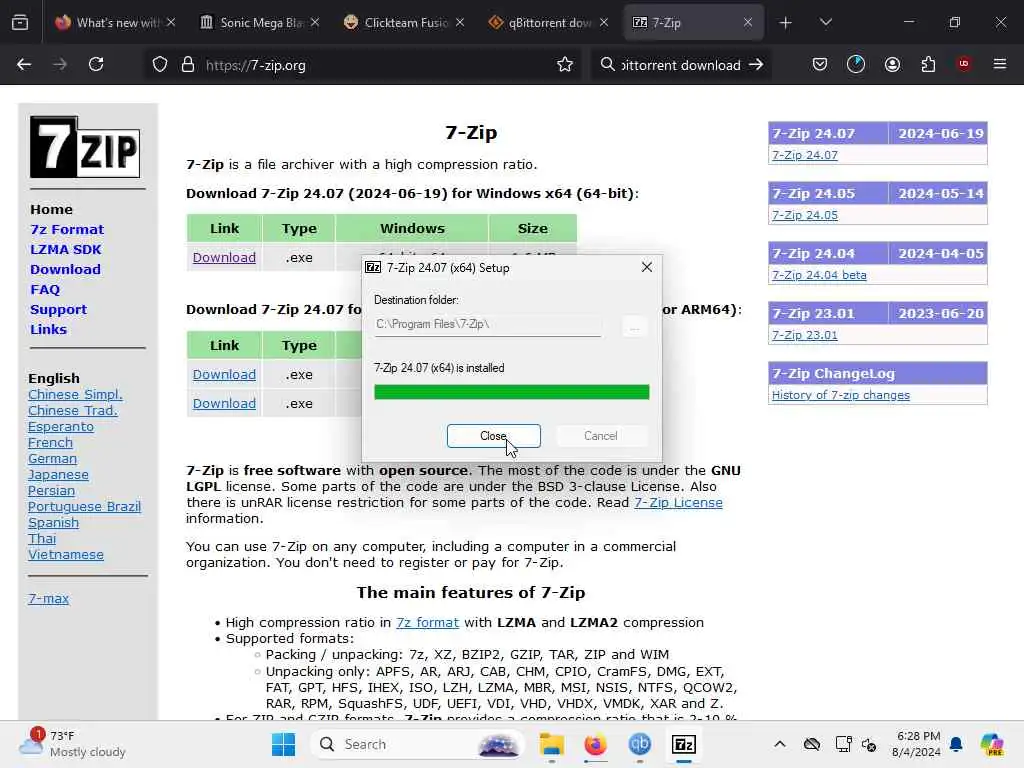Click the installed progress bar in Setup

511,392
